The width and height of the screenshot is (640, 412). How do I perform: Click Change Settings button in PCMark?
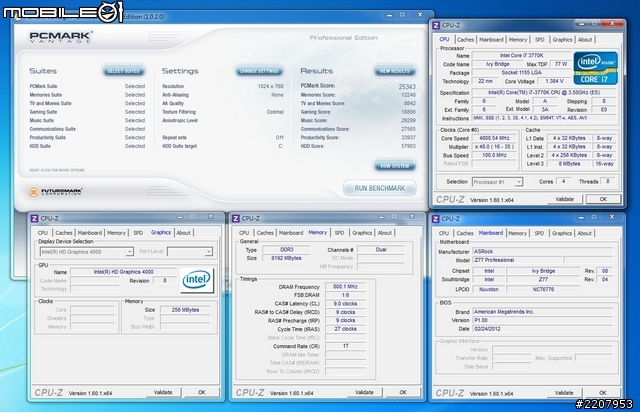pos(259,71)
